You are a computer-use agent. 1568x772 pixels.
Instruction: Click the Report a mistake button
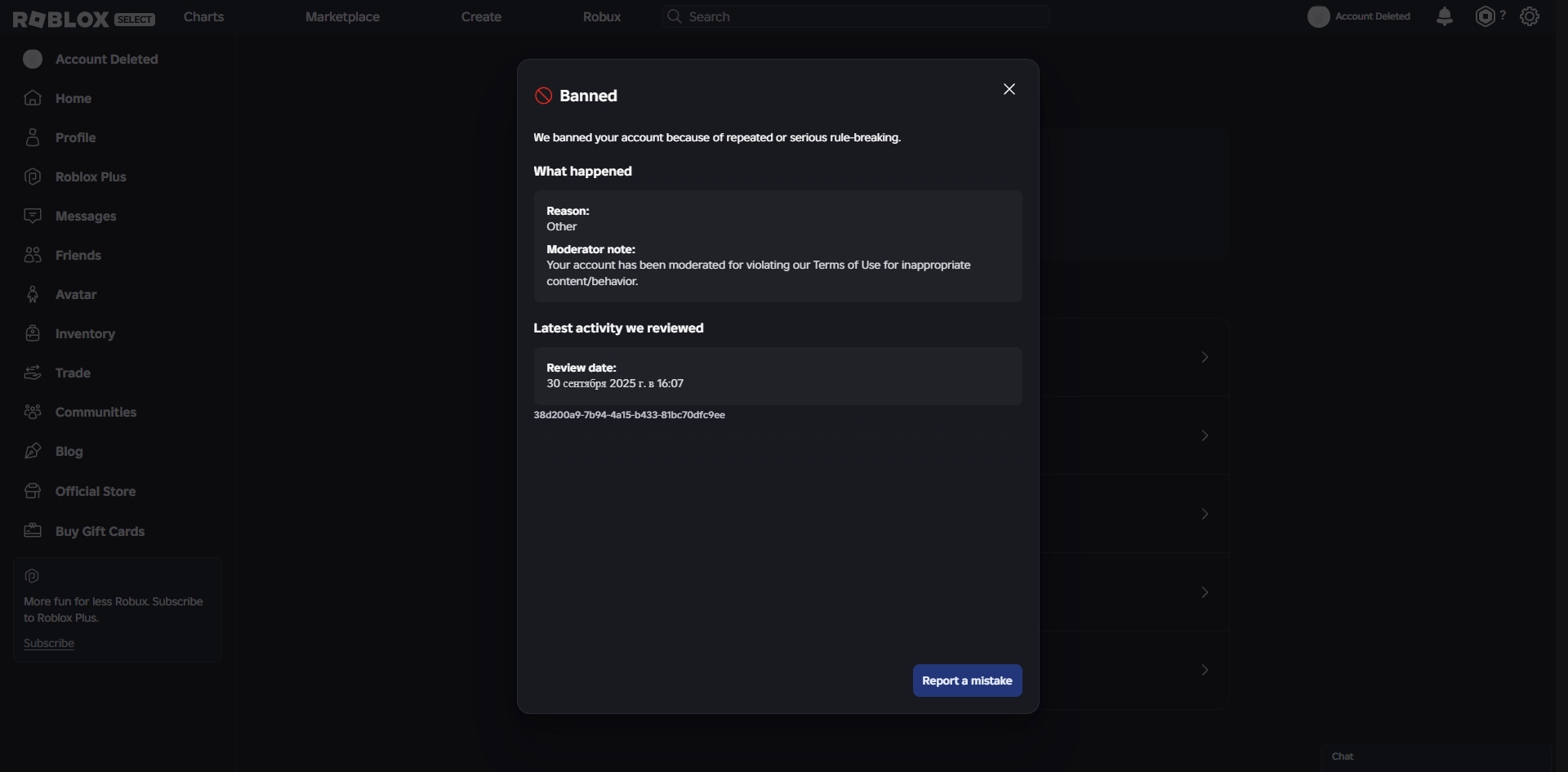coord(967,681)
